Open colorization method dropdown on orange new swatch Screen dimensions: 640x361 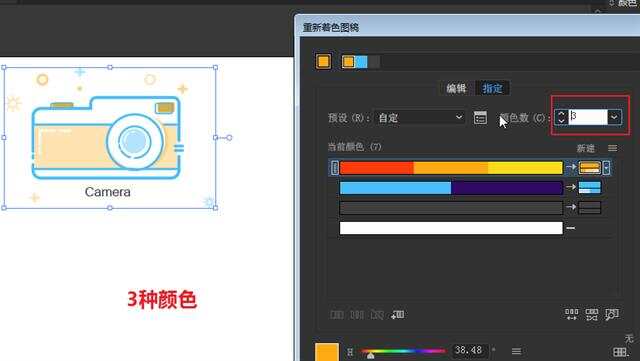[607, 167]
